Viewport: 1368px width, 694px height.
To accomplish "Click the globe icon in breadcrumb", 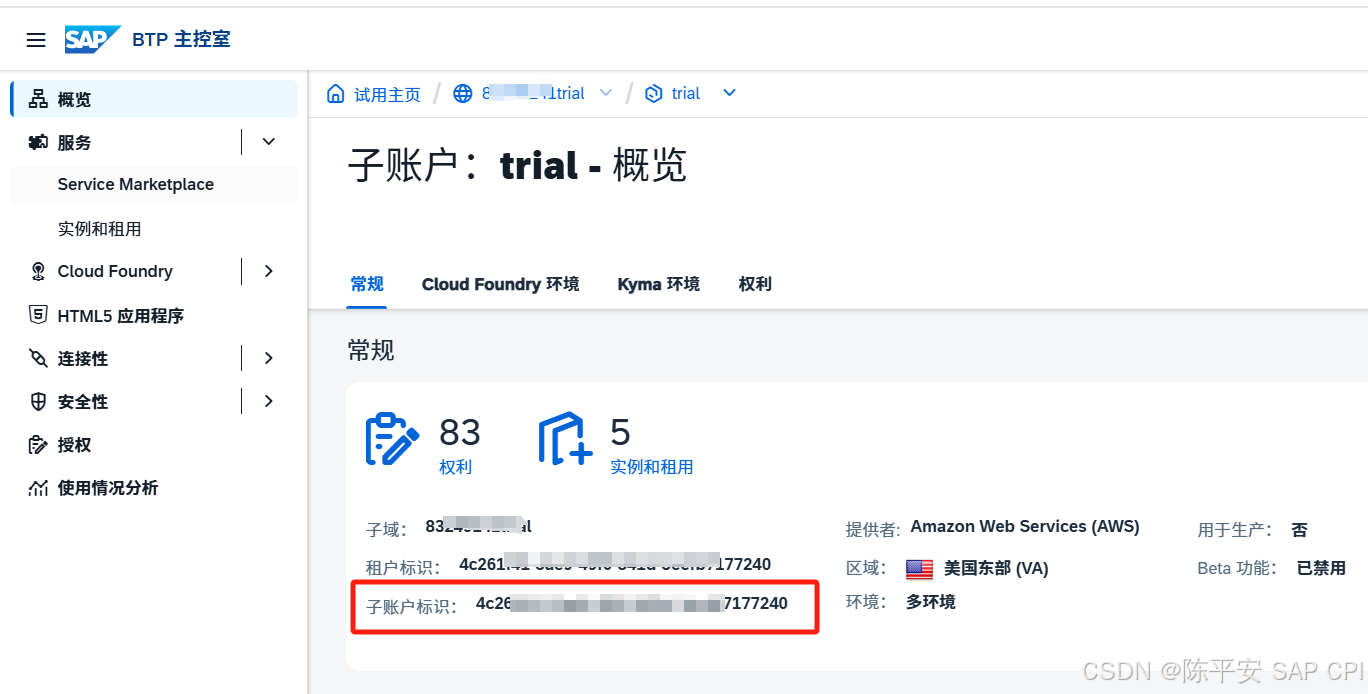I will pos(462,93).
